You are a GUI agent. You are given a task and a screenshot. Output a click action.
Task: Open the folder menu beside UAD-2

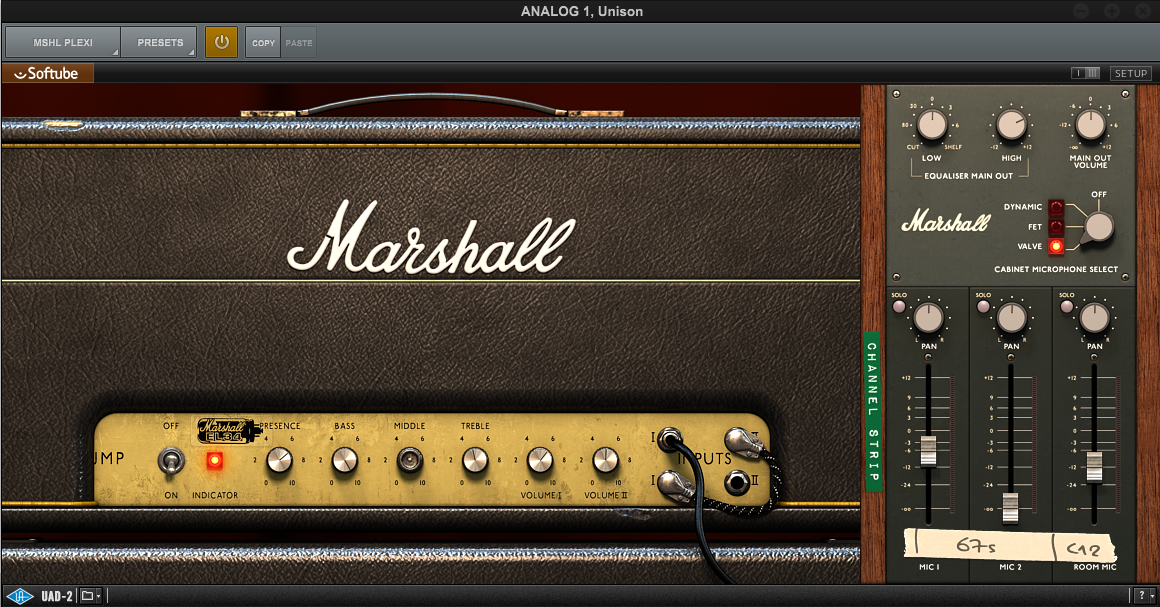(x=90, y=596)
